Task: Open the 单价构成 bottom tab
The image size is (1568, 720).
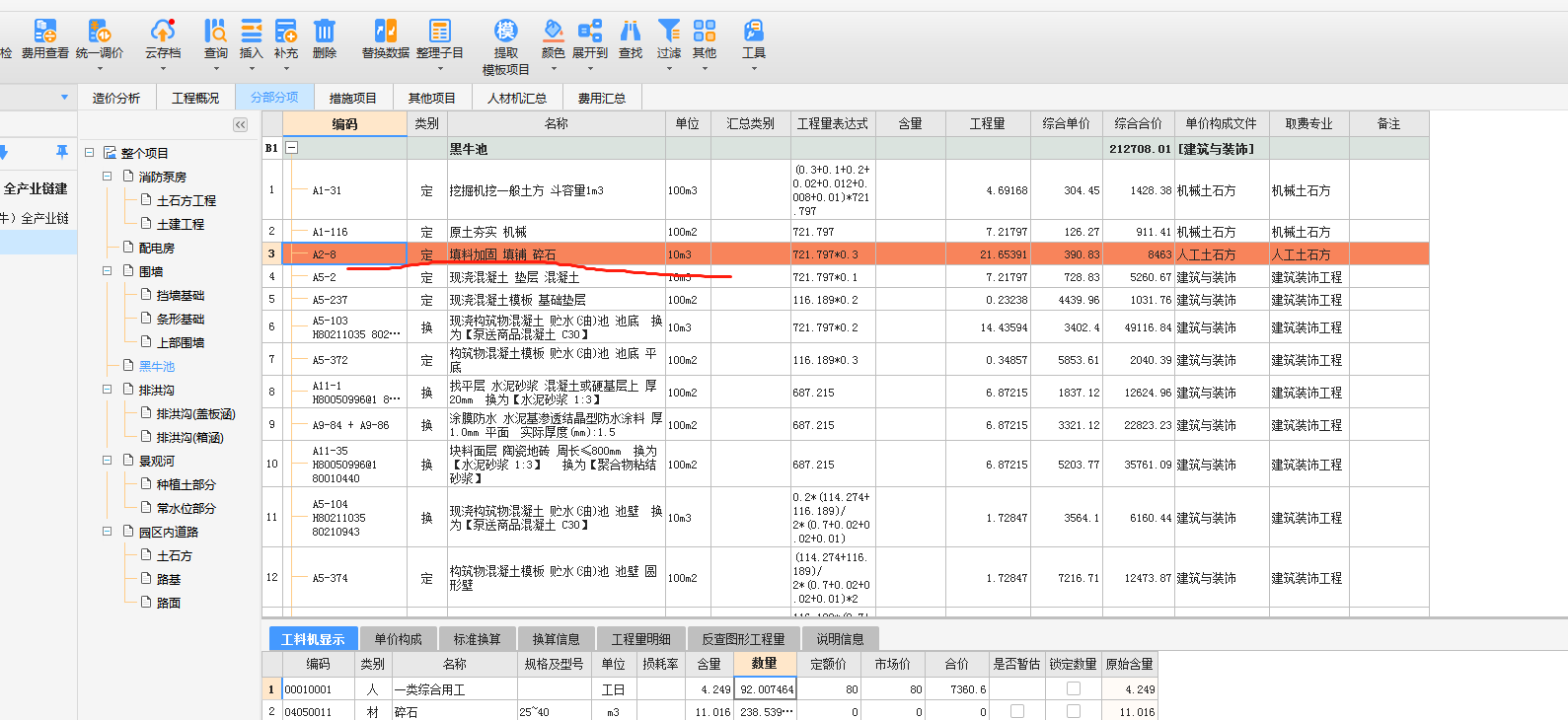Action: click(x=398, y=639)
